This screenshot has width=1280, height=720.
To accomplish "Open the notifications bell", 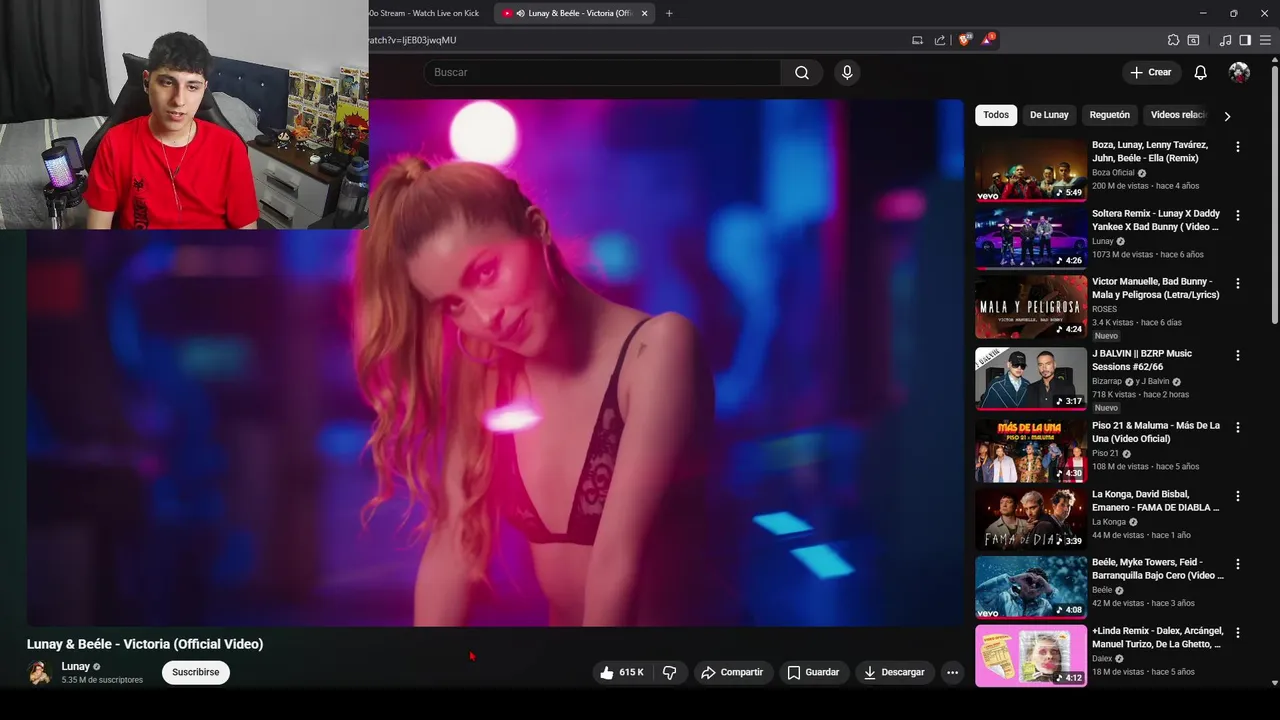I will 1200,72.
